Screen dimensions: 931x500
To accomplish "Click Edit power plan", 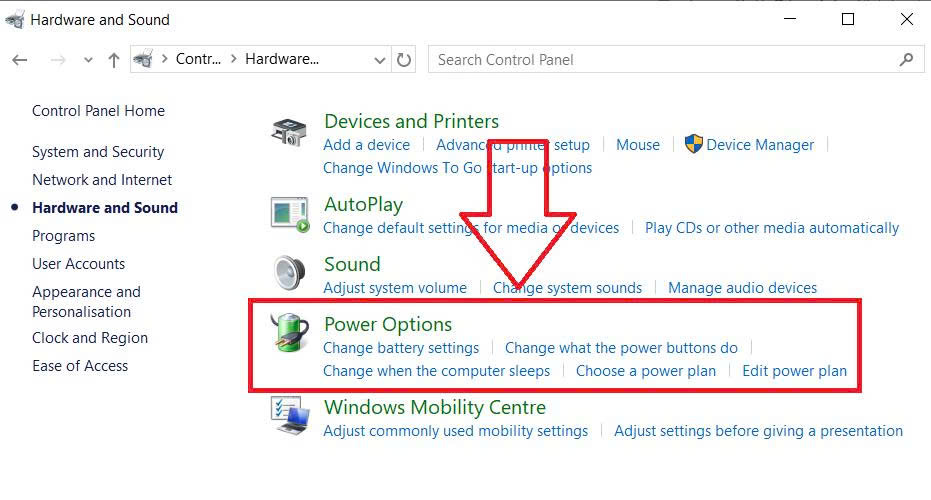I will click(794, 371).
